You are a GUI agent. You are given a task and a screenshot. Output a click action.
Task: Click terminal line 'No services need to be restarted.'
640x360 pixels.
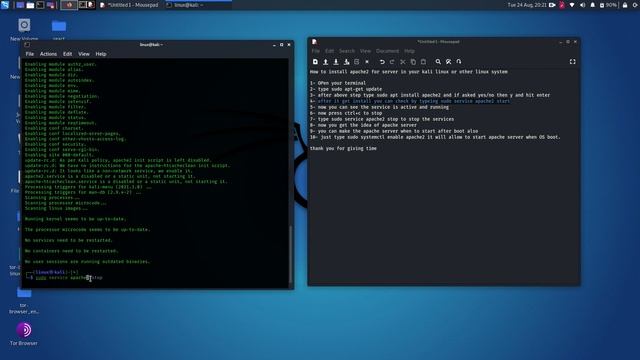[x=68, y=240]
